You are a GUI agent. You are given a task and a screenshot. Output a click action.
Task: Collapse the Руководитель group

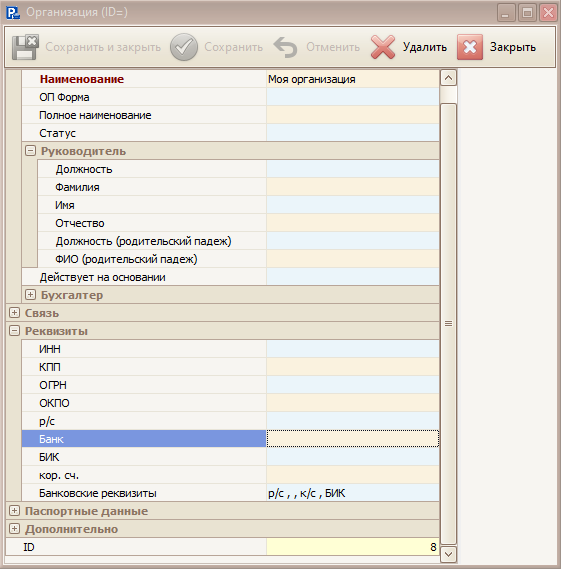[x=30, y=151]
